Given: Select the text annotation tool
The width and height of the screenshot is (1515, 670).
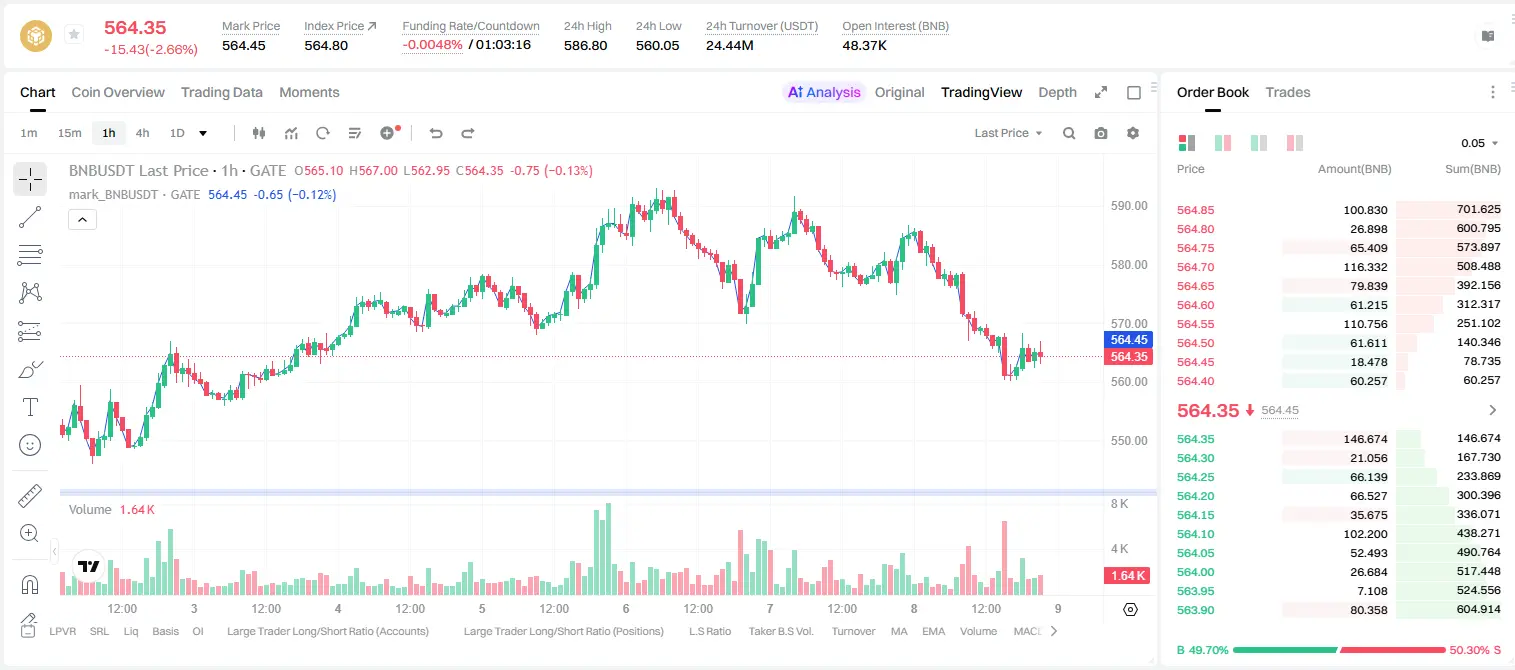Looking at the screenshot, I should coord(30,407).
